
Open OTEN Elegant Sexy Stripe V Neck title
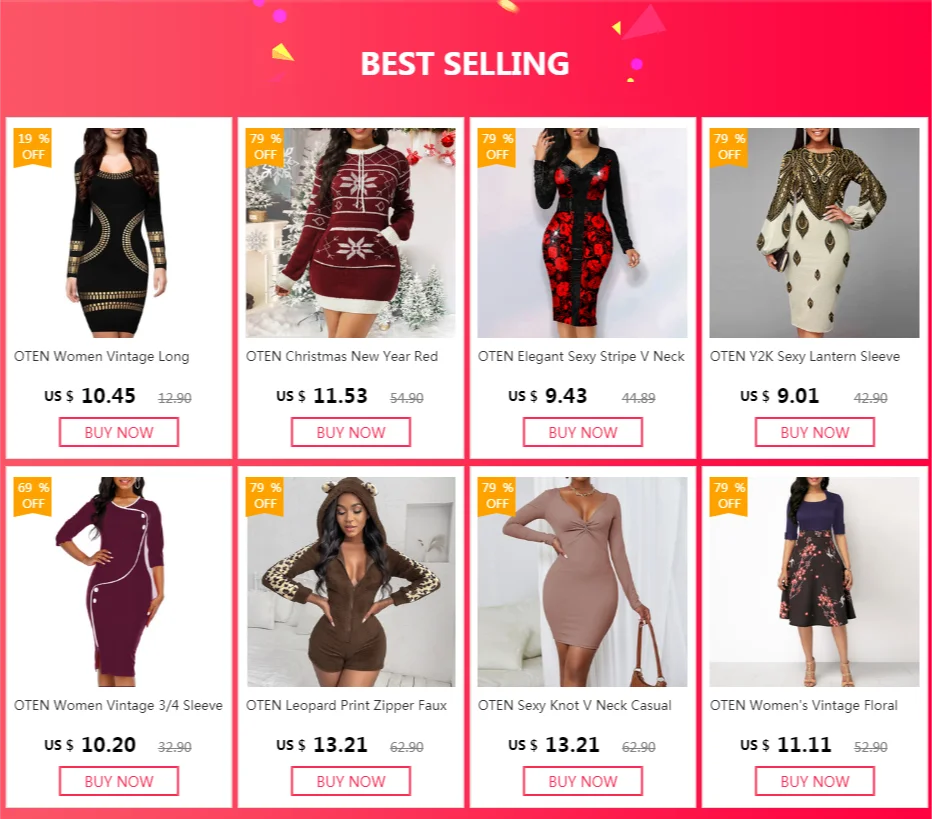[581, 357]
